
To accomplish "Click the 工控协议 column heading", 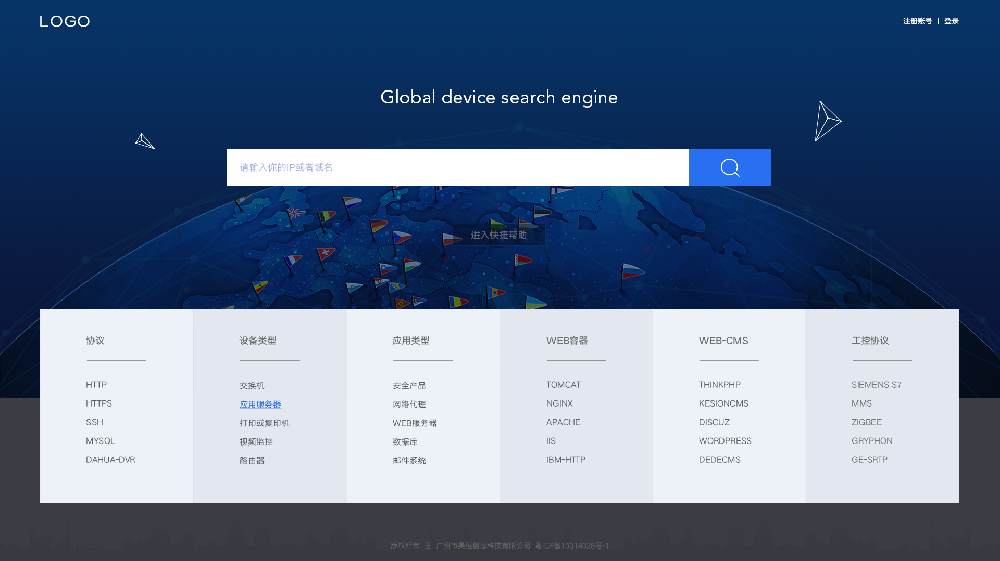I will pyautogui.click(x=870, y=340).
